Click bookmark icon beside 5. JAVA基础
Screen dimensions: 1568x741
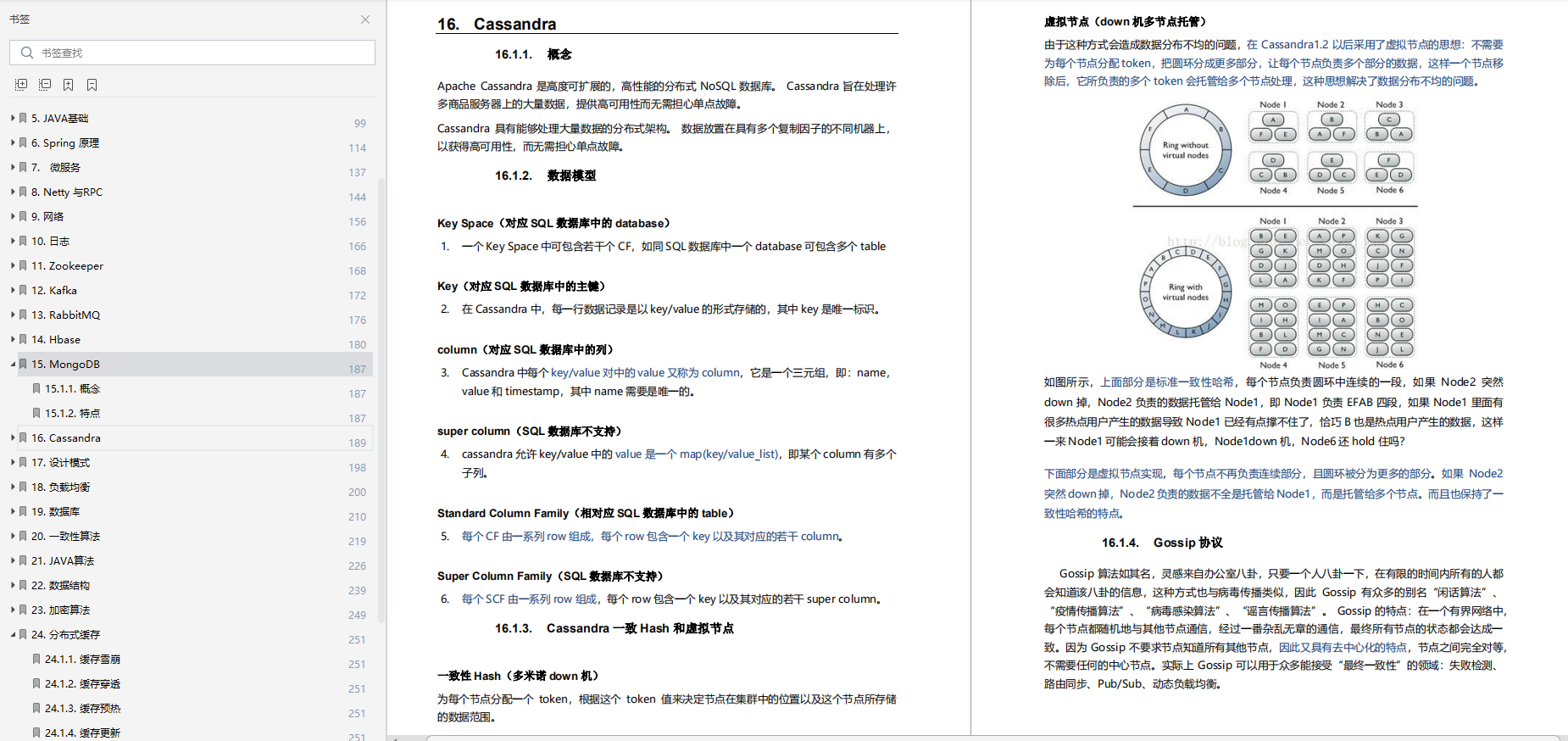[x=24, y=119]
